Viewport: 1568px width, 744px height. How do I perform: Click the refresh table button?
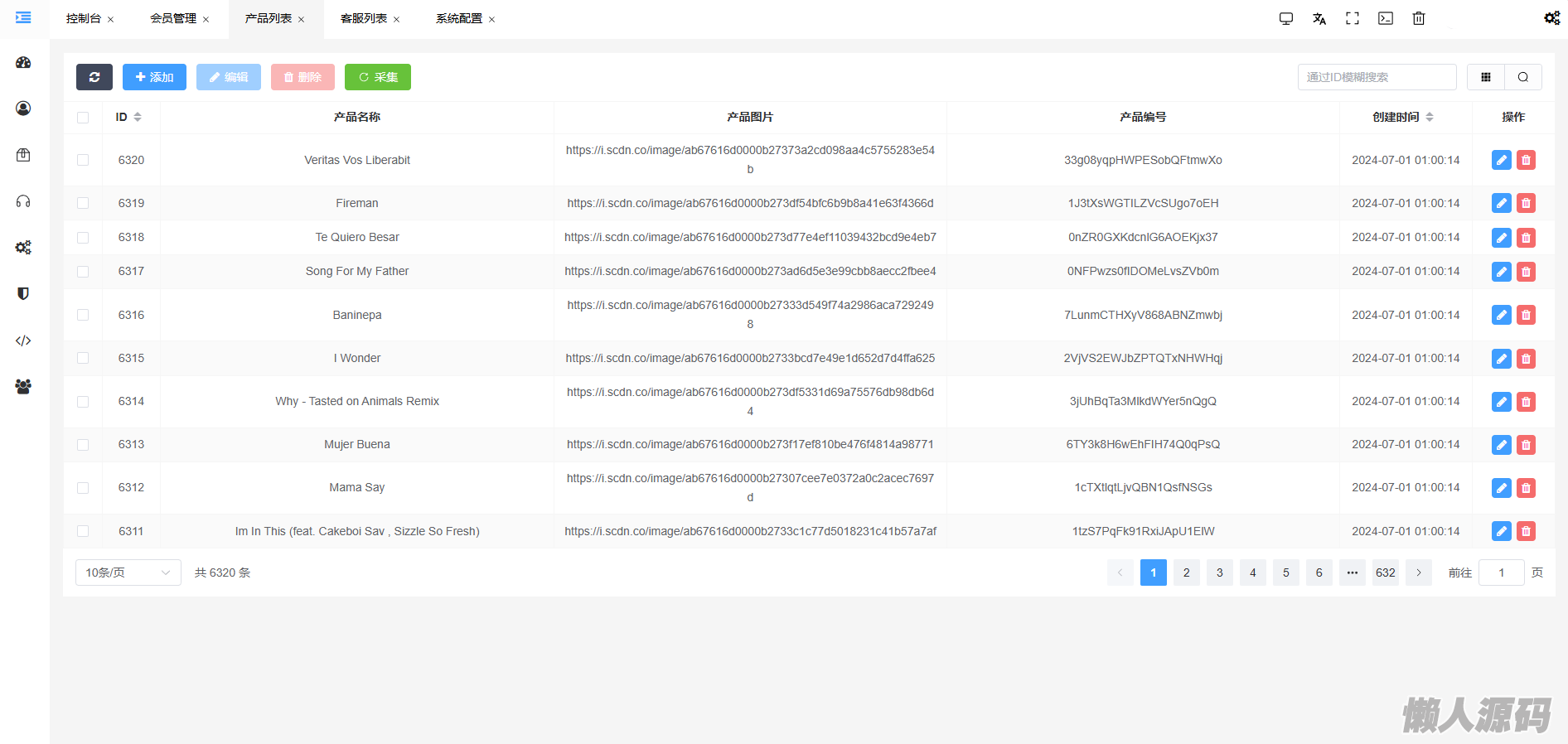(x=94, y=77)
